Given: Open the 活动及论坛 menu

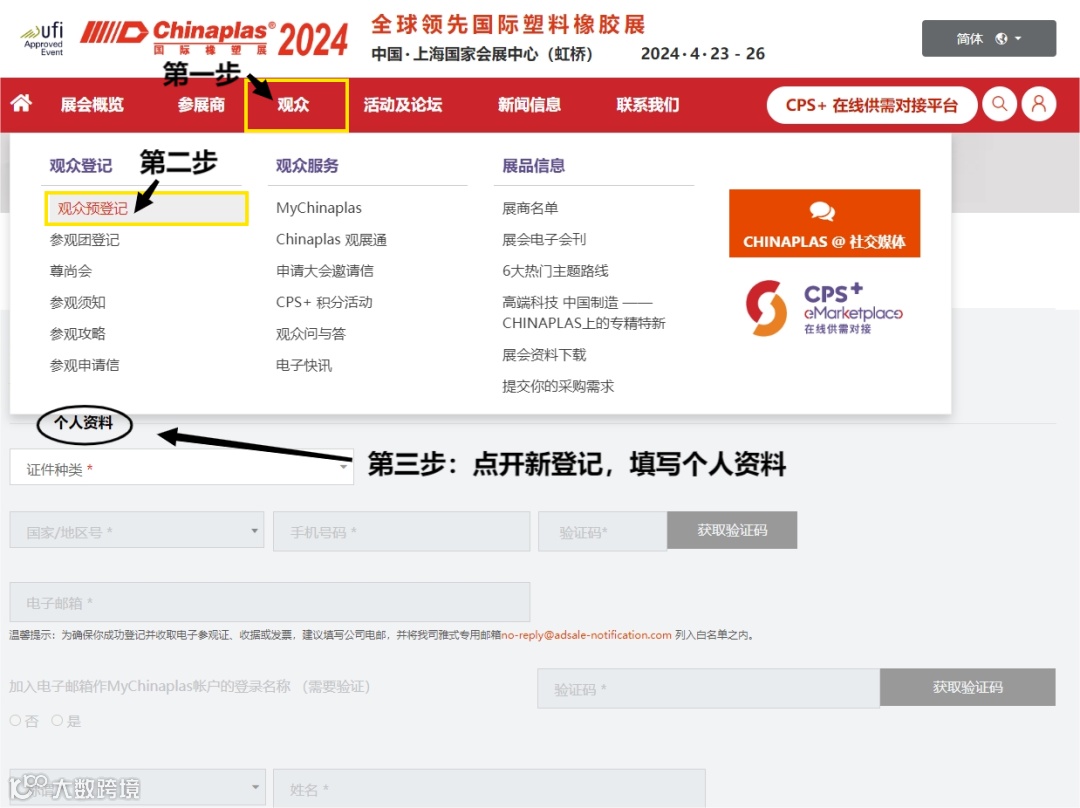Looking at the screenshot, I should pos(402,105).
